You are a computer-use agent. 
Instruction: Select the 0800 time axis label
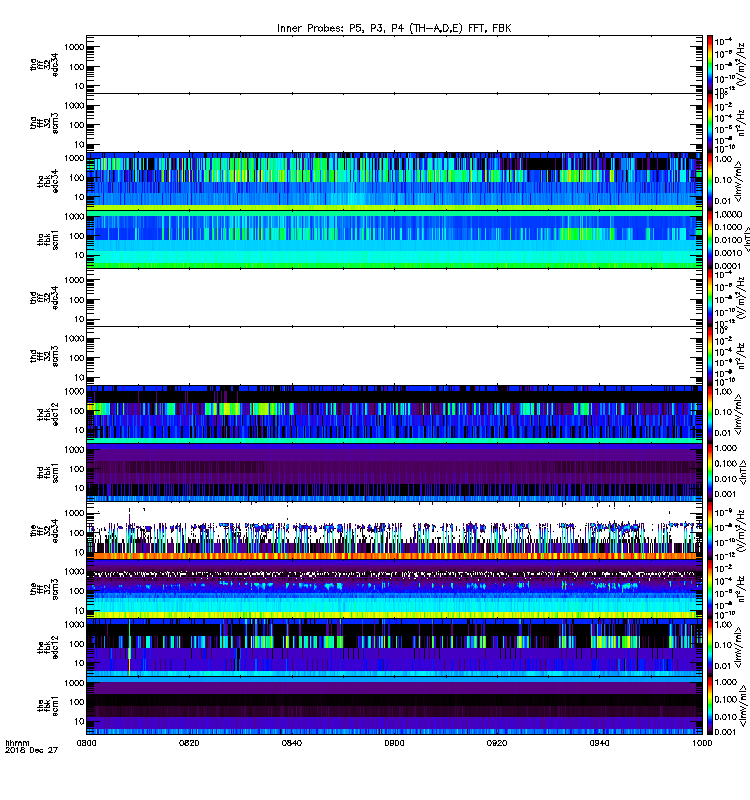point(86,743)
